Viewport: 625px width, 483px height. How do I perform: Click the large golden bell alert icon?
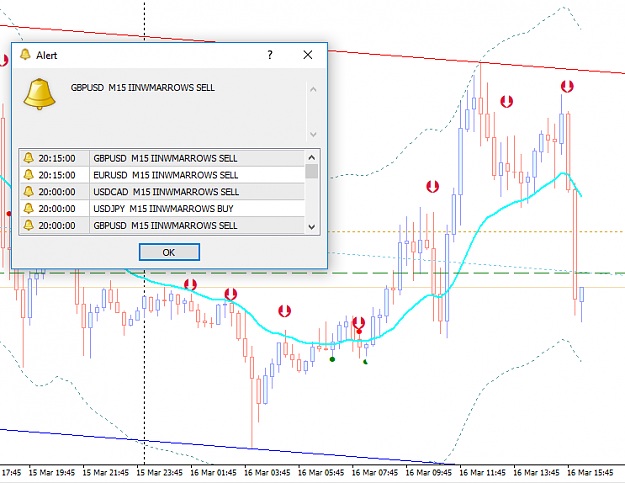[39, 94]
